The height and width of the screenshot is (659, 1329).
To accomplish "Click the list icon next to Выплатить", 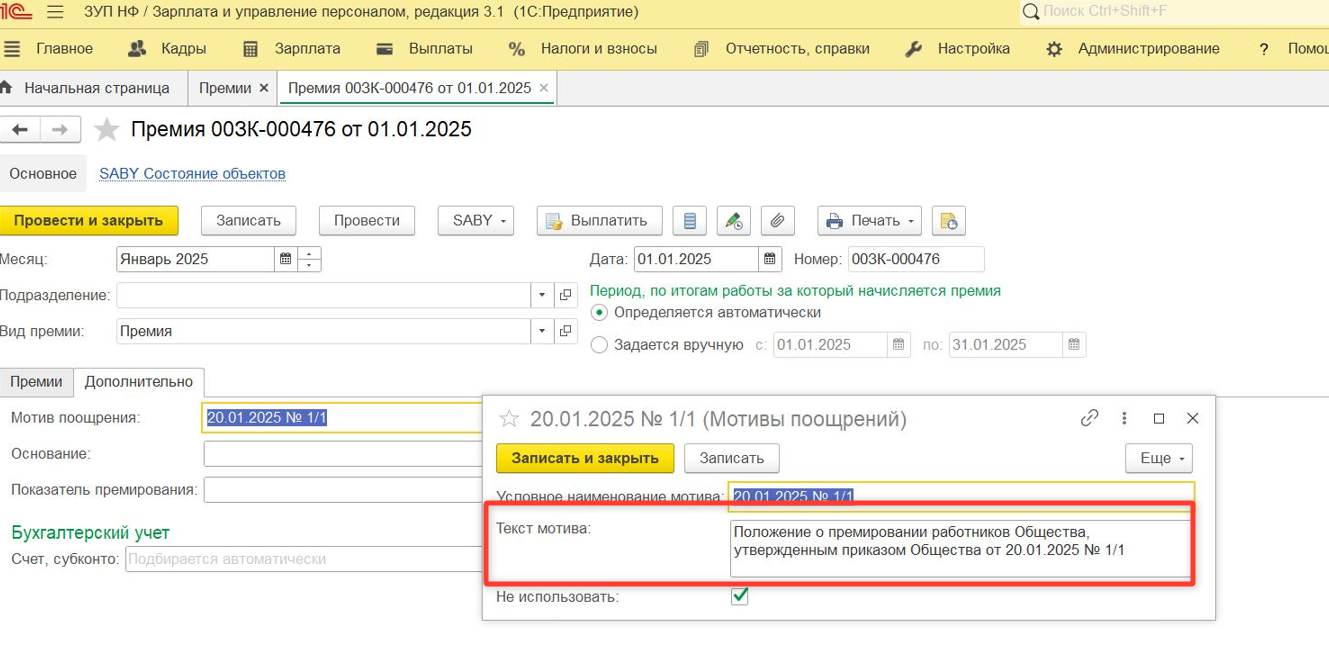I will [689, 221].
